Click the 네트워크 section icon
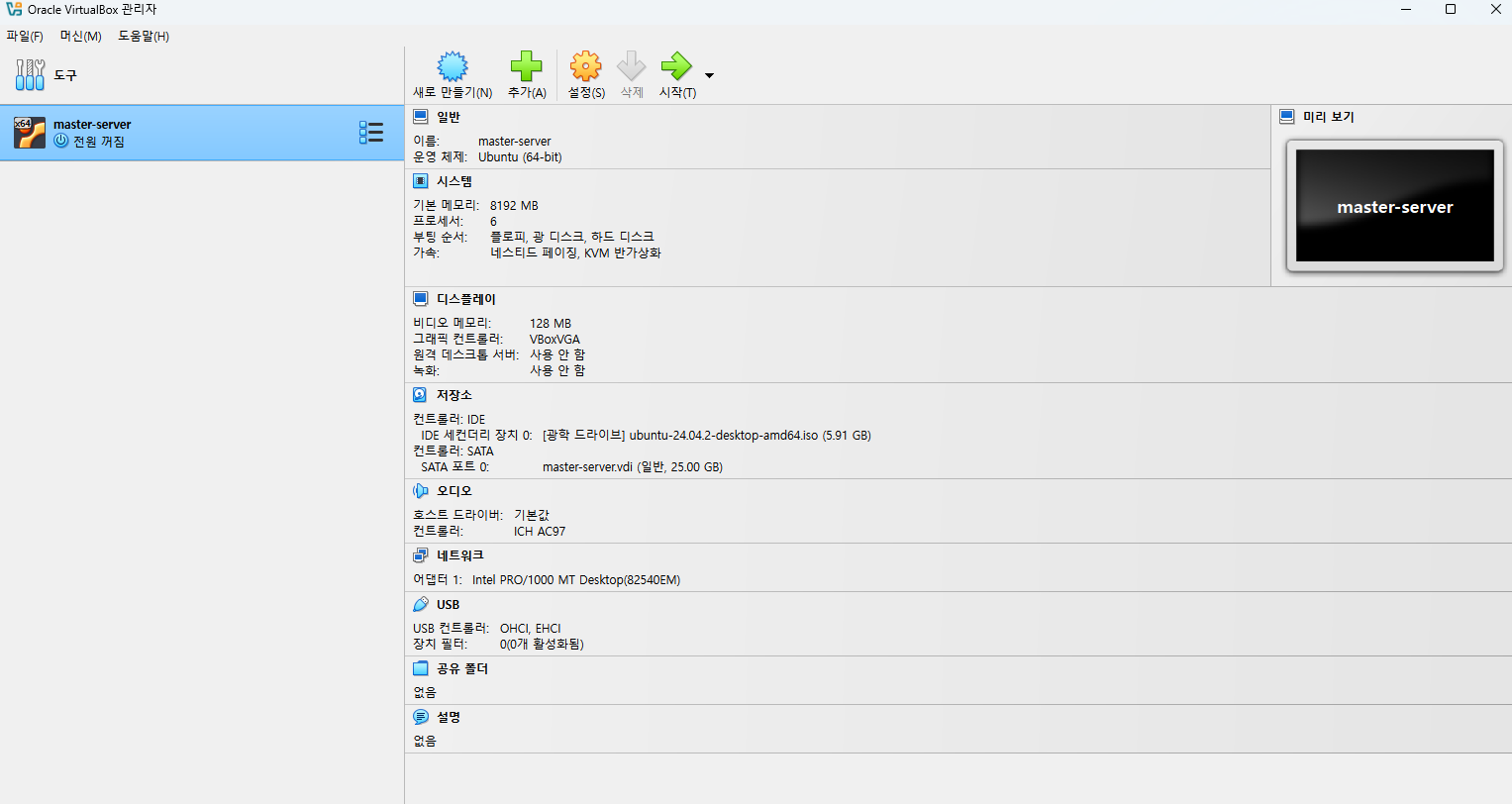Image resolution: width=1512 pixels, height=804 pixels. point(421,555)
